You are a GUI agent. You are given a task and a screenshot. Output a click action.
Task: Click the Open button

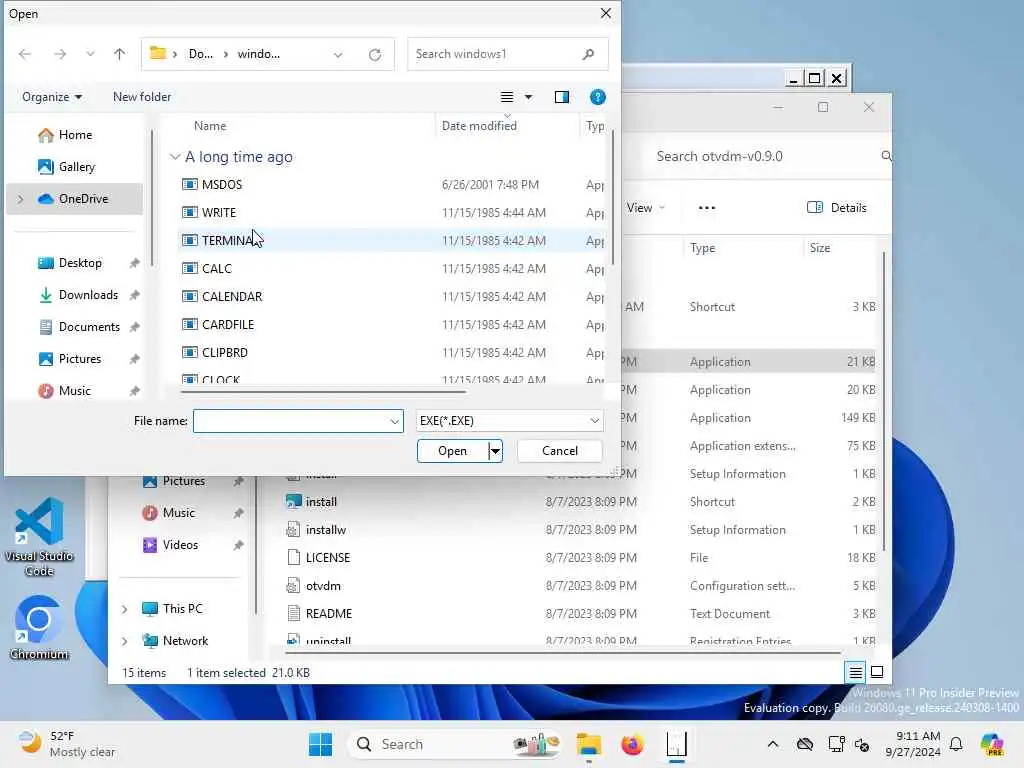[x=453, y=451]
